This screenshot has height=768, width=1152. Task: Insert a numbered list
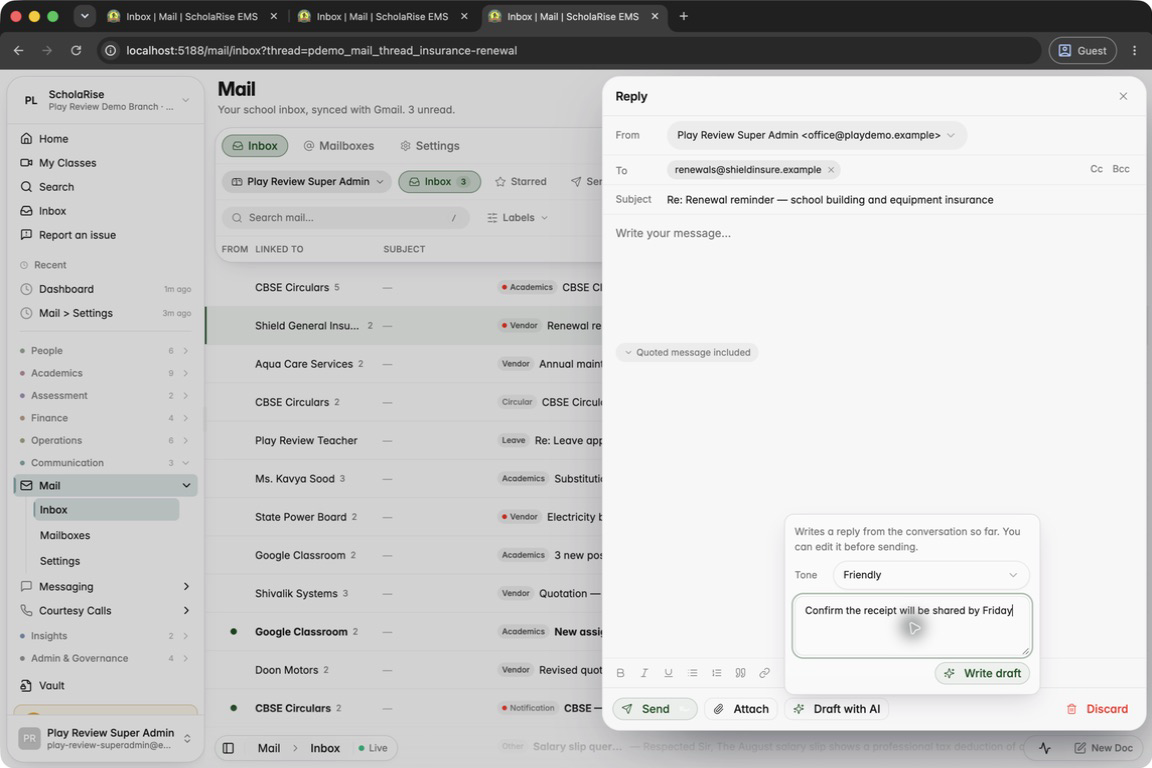click(716, 672)
